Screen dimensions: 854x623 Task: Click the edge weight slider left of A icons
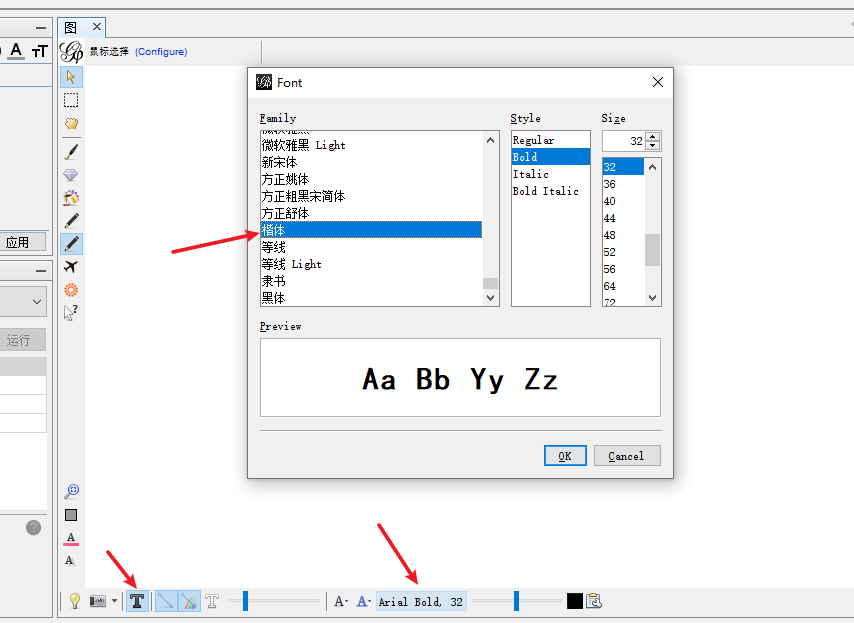tap(274, 601)
